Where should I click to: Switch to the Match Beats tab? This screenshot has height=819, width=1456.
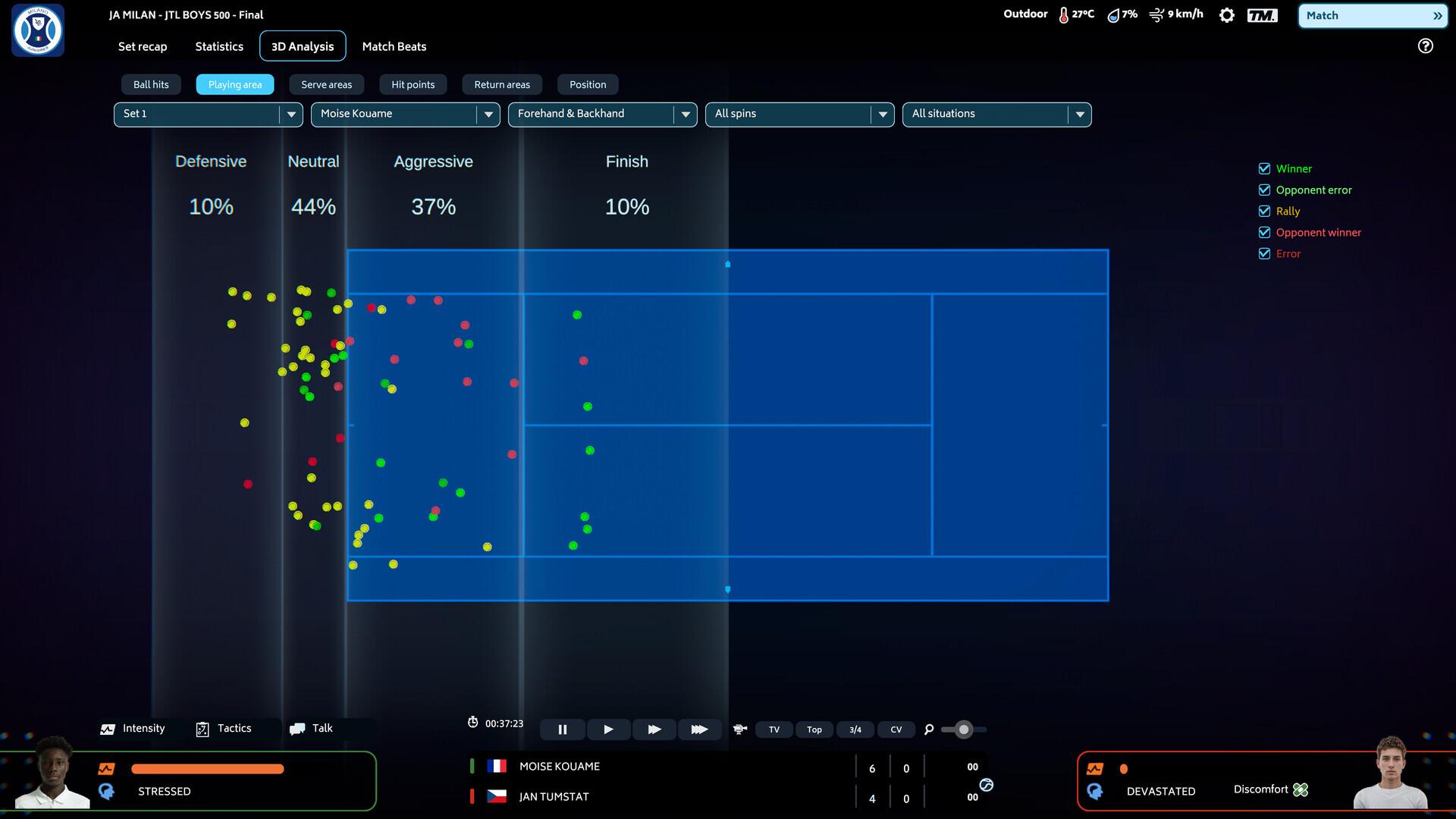pyautogui.click(x=394, y=46)
